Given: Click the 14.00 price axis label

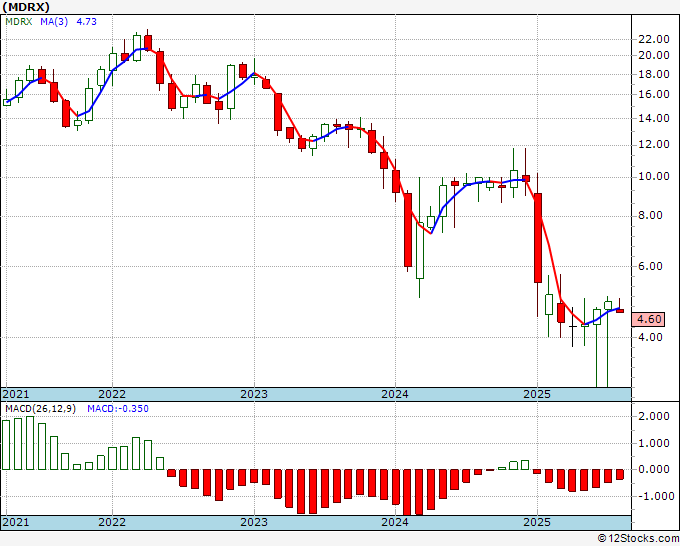Looking at the screenshot, I should (x=654, y=118).
